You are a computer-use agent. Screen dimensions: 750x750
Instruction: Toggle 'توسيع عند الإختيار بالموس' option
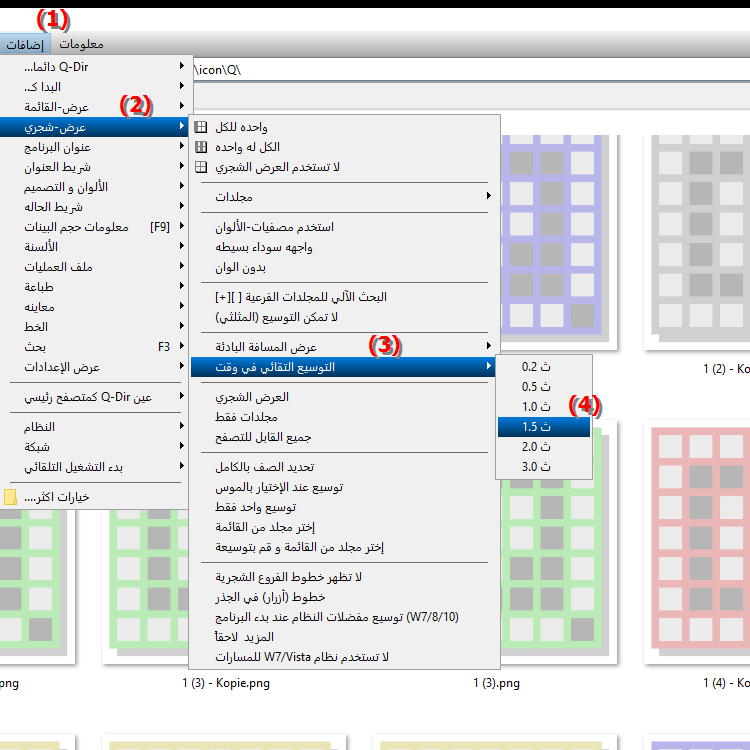click(x=342, y=487)
